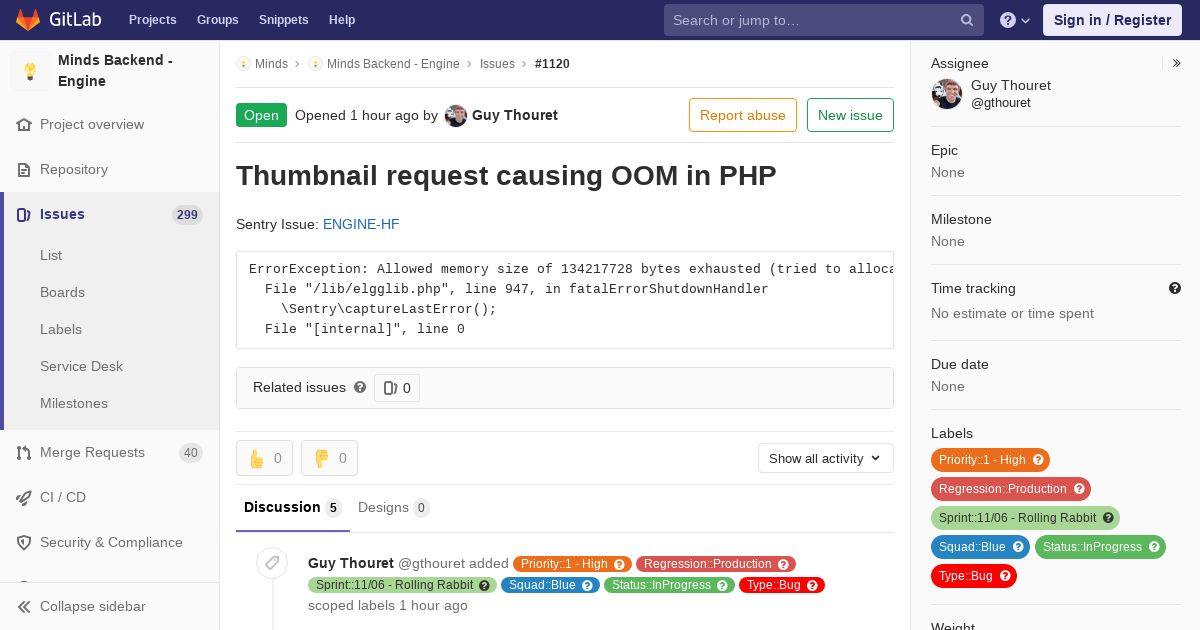Screen dimensions: 1200x630
Task: Open the Groups top menu
Action: pyautogui.click(x=218, y=20)
